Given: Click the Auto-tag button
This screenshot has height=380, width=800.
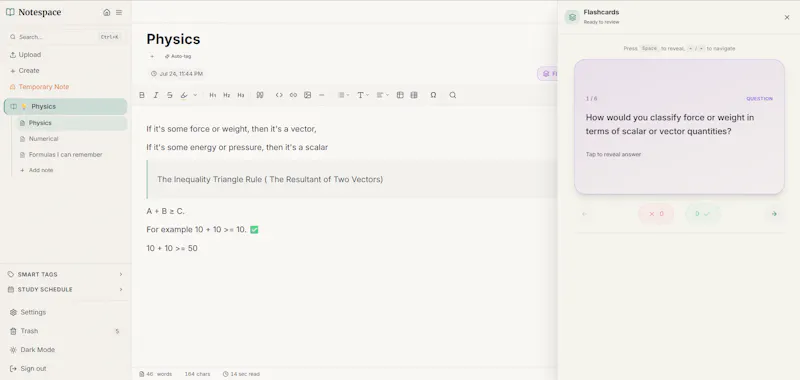Looking at the screenshot, I should 178,56.
